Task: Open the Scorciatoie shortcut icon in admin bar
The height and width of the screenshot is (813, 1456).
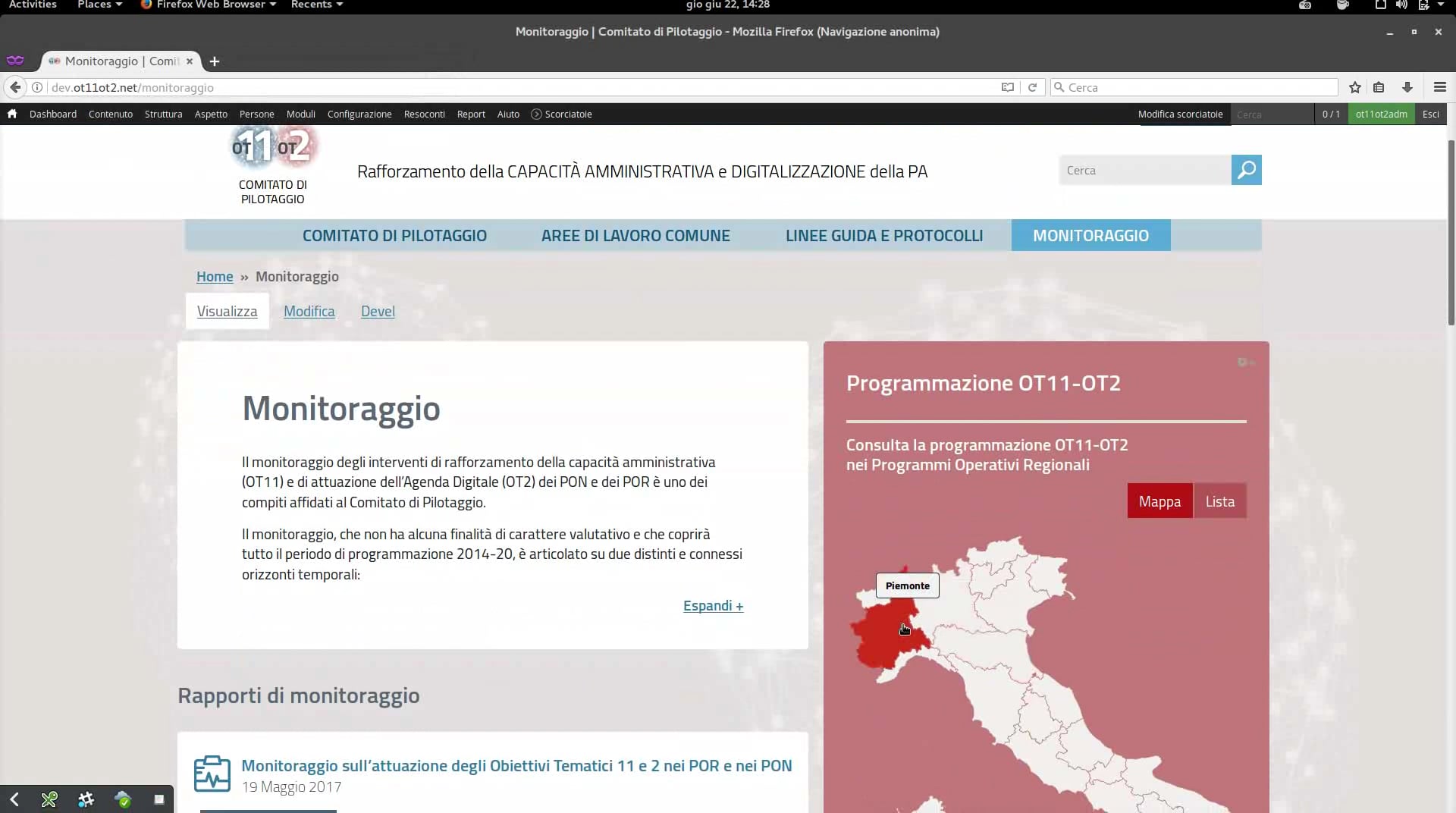Action: click(535, 114)
